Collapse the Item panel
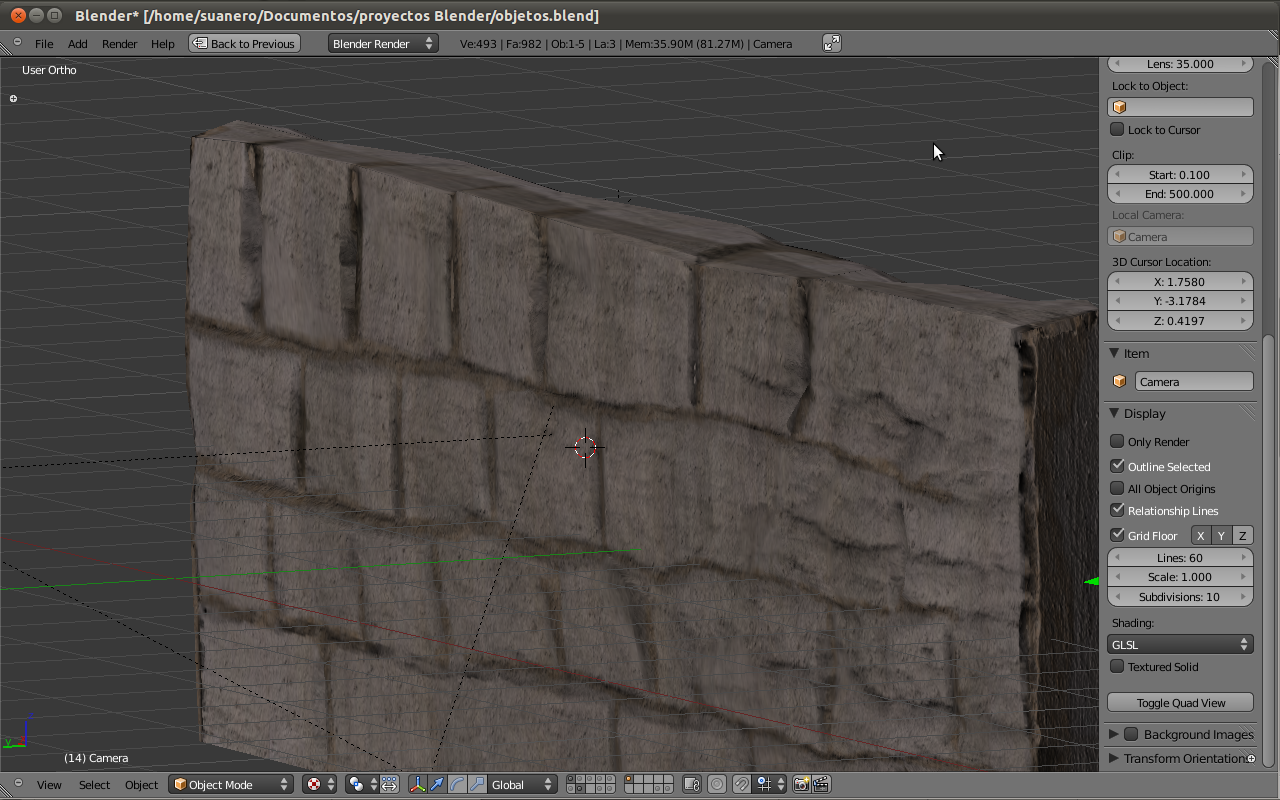The height and width of the screenshot is (800, 1280). click(x=1114, y=353)
